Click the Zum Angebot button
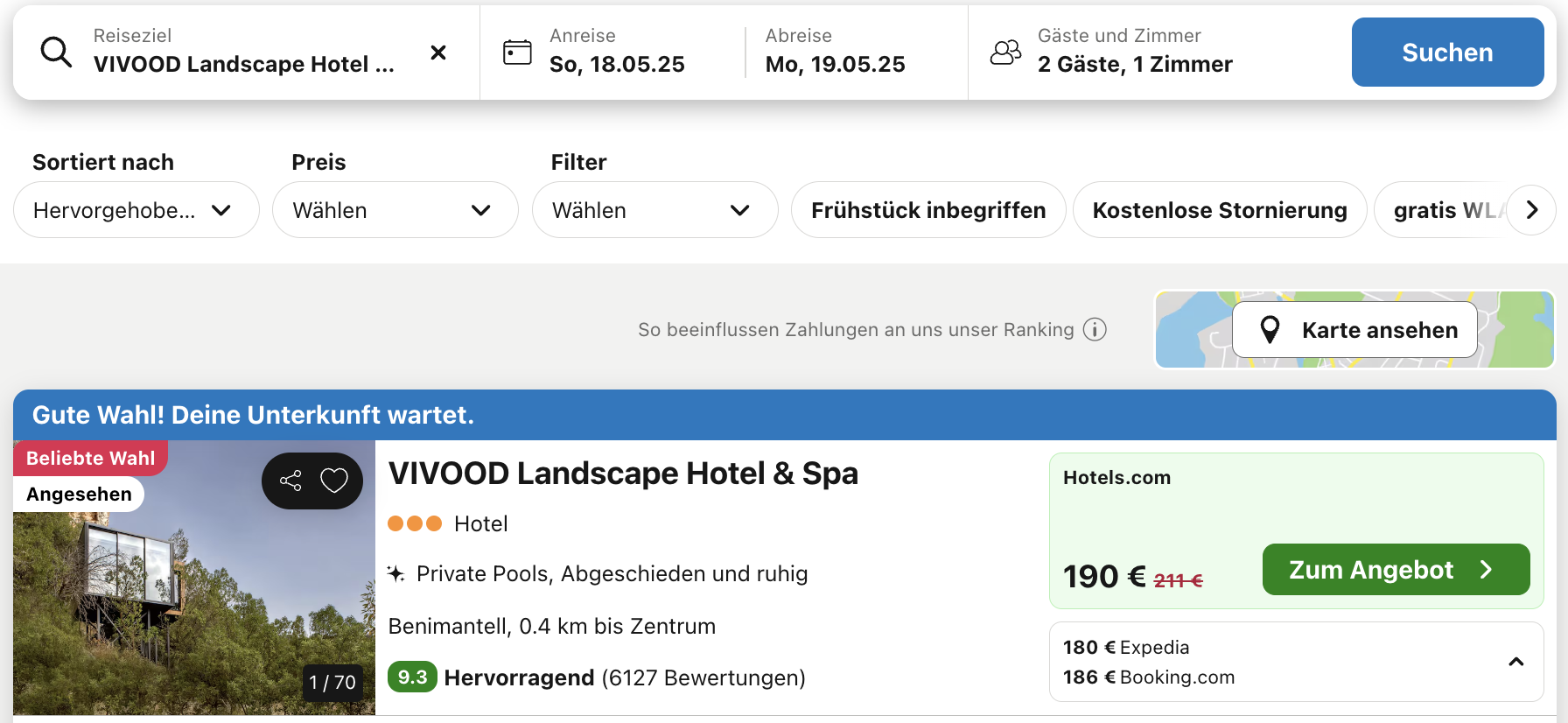This screenshot has width=1568, height=723. (1395, 570)
